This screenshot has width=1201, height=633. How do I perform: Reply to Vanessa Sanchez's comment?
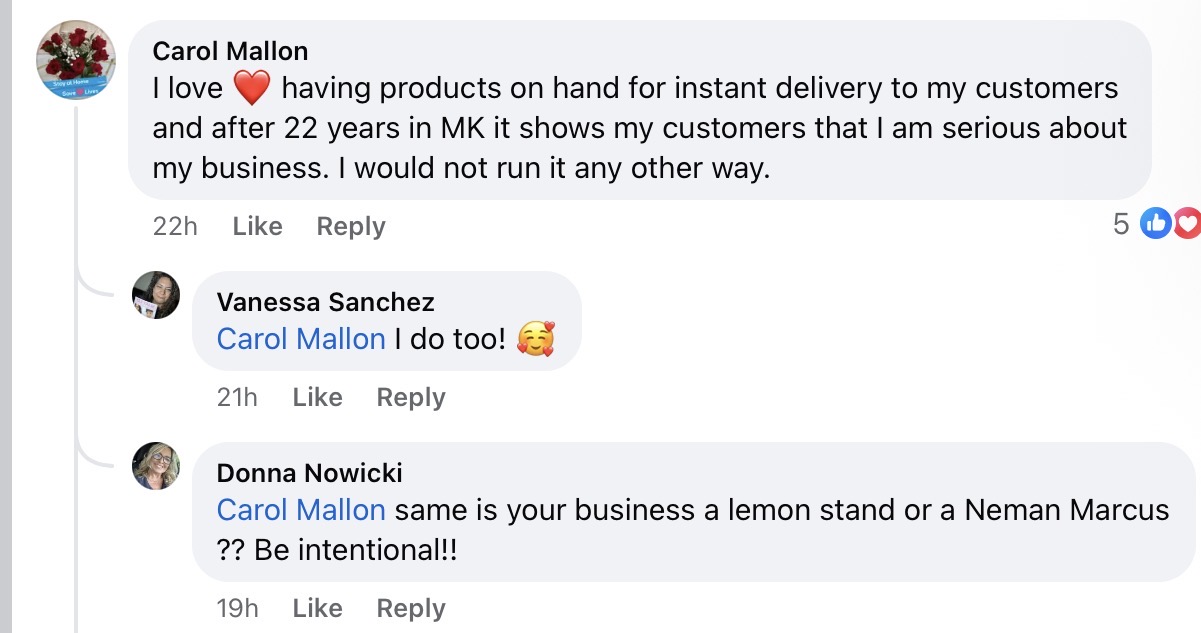pos(410,397)
